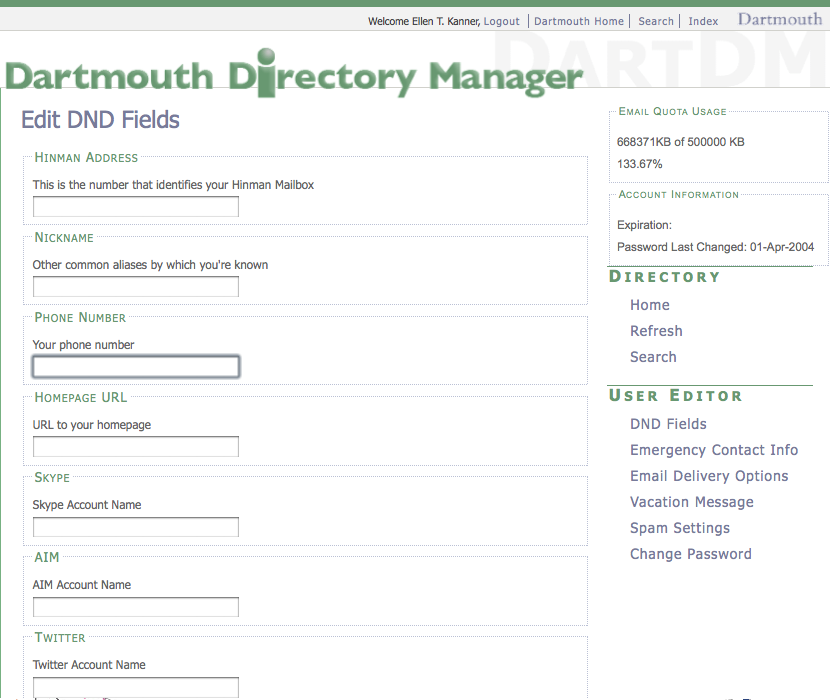Click the Logout link
Screen dimensions: 830x700
(501, 21)
